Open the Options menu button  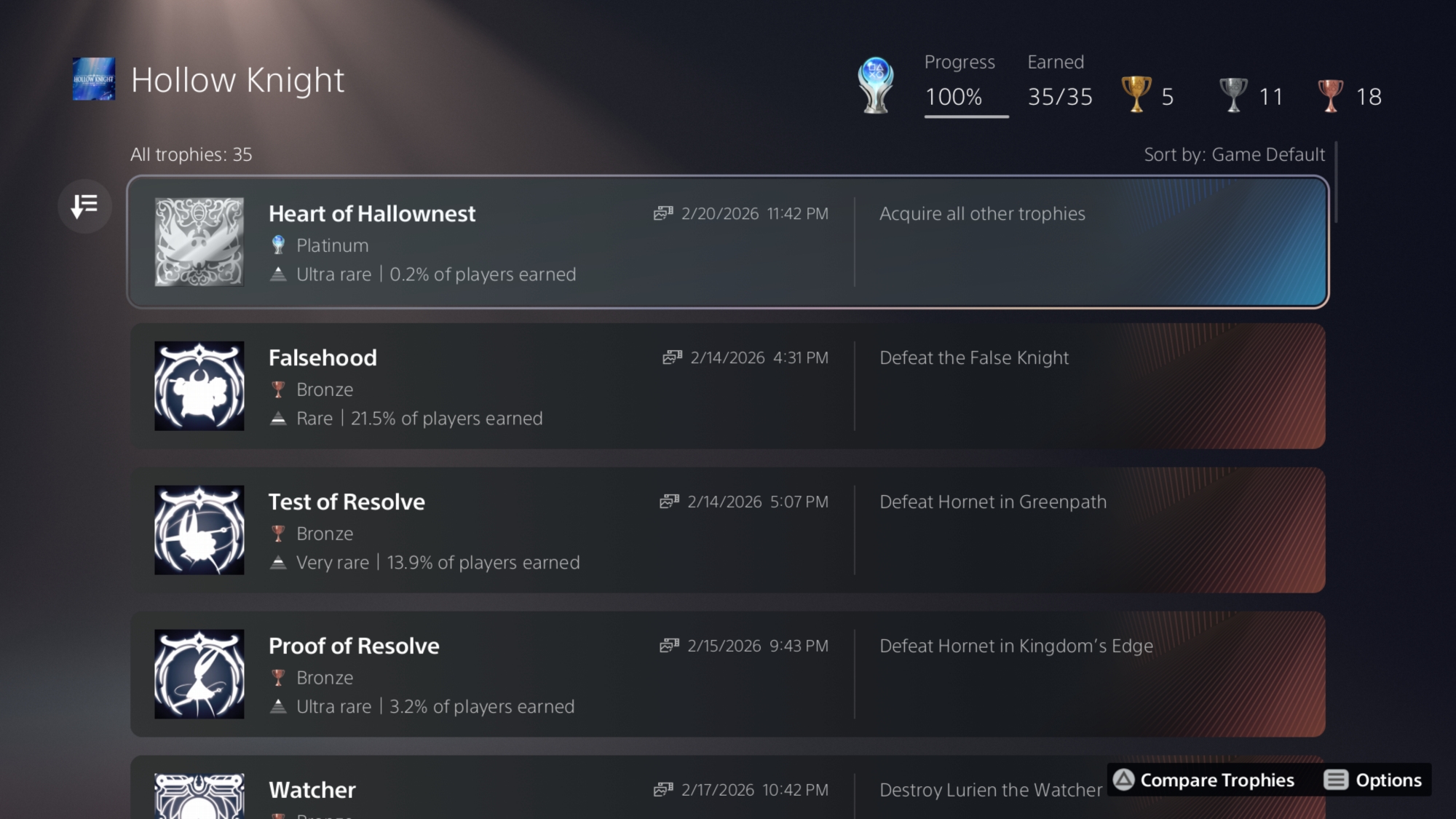(x=1373, y=780)
